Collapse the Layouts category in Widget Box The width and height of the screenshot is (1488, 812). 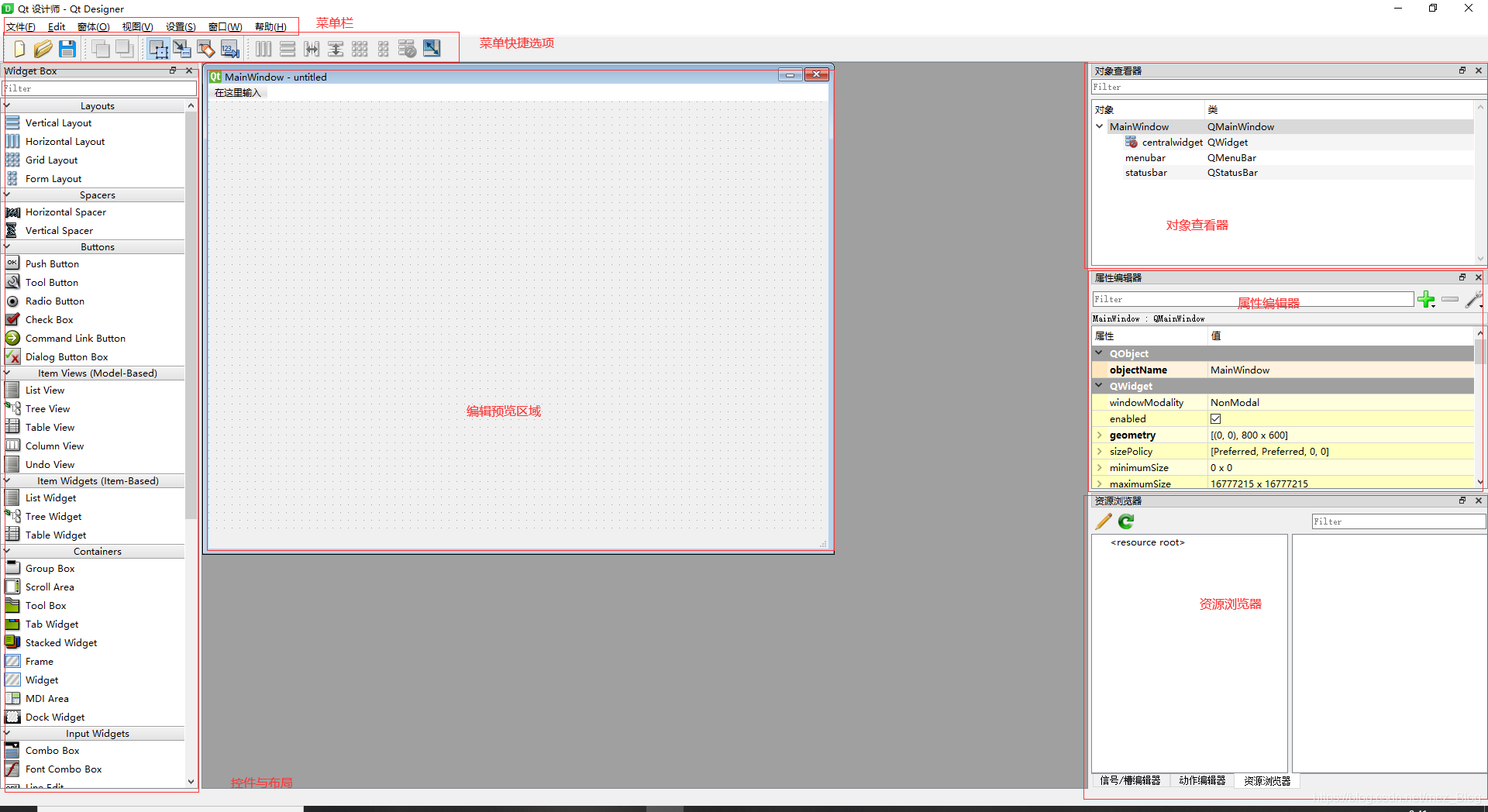(x=7, y=106)
